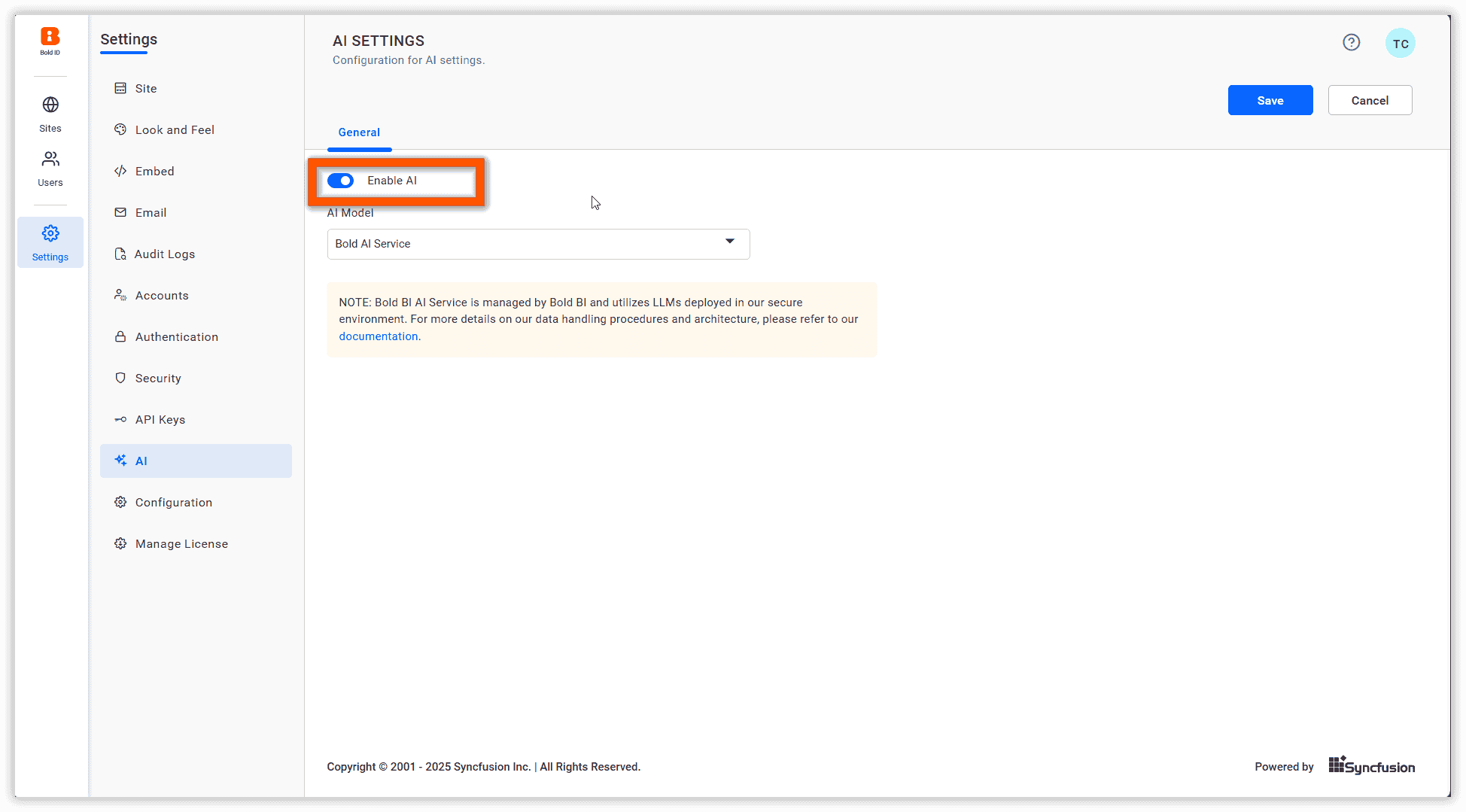The image size is (1466, 812).
Task: Open the TC profile avatar
Action: click(x=1400, y=43)
